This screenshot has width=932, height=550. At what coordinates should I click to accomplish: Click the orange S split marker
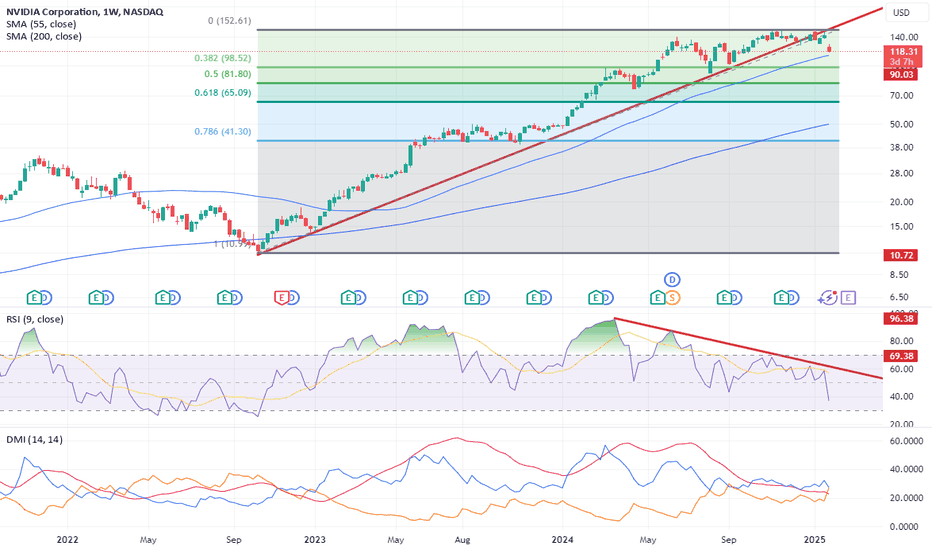click(672, 297)
